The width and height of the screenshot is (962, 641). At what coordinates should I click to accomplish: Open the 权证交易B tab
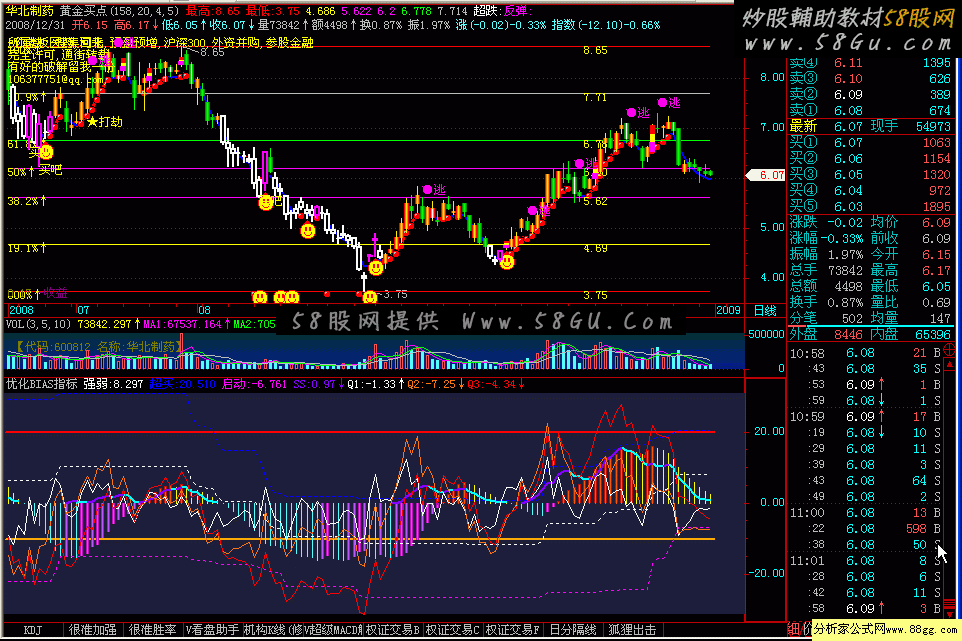point(393,630)
